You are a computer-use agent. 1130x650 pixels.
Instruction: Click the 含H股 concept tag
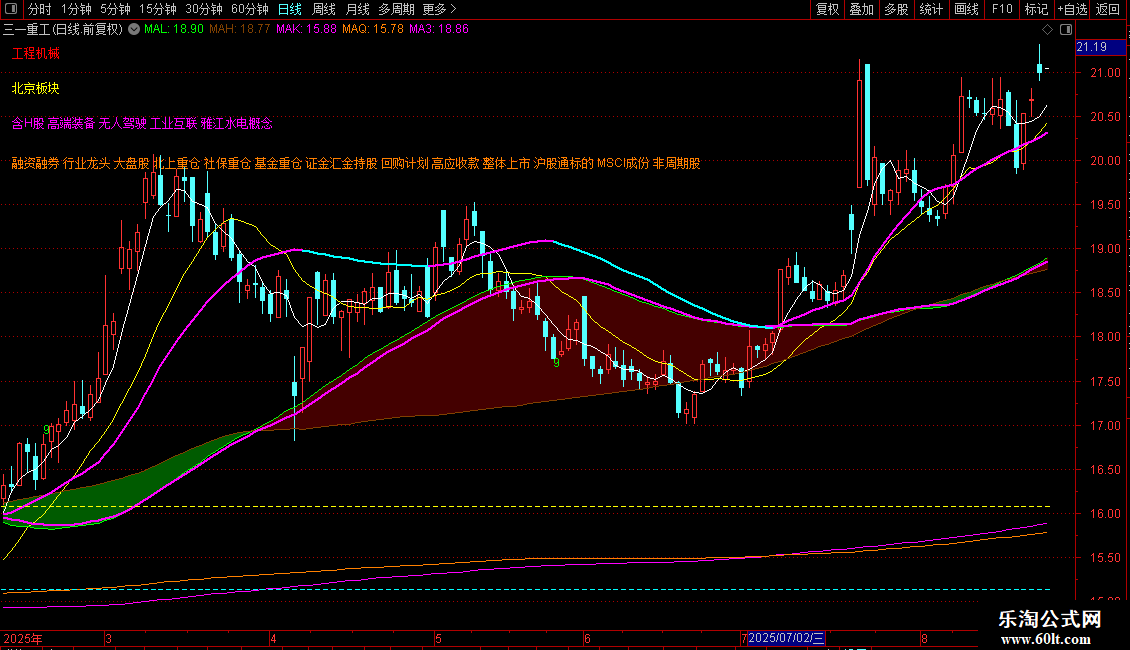point(28,123)
